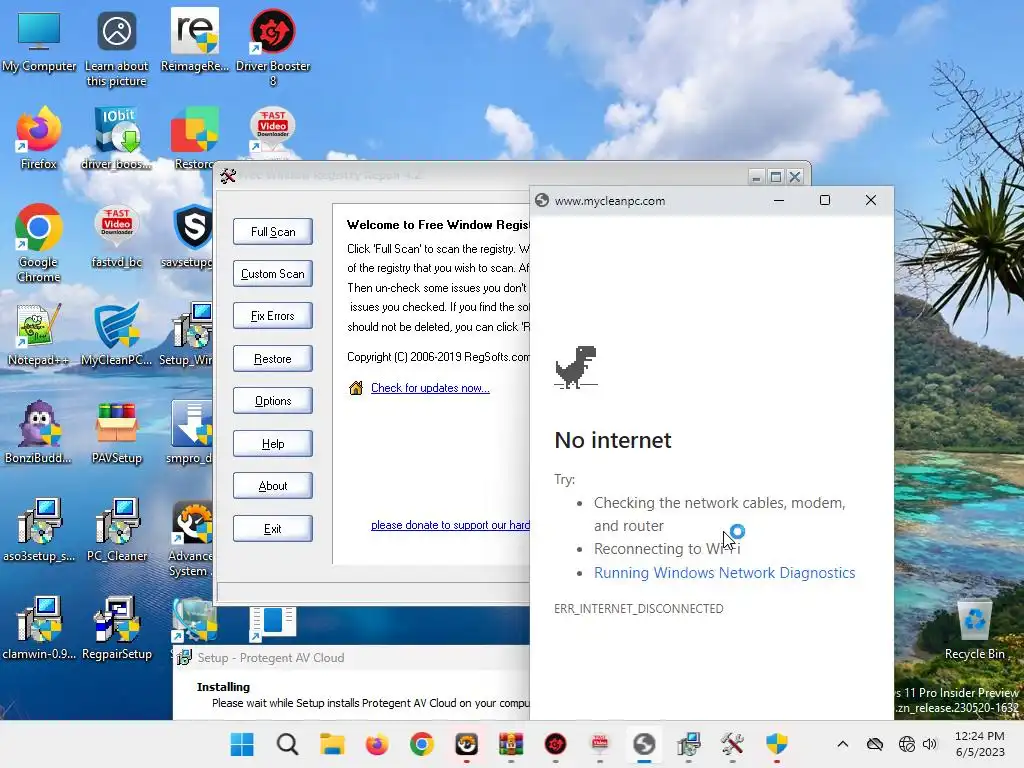
Task: Open BonziBuddy desktop icon
Action: tap(39, 432)
